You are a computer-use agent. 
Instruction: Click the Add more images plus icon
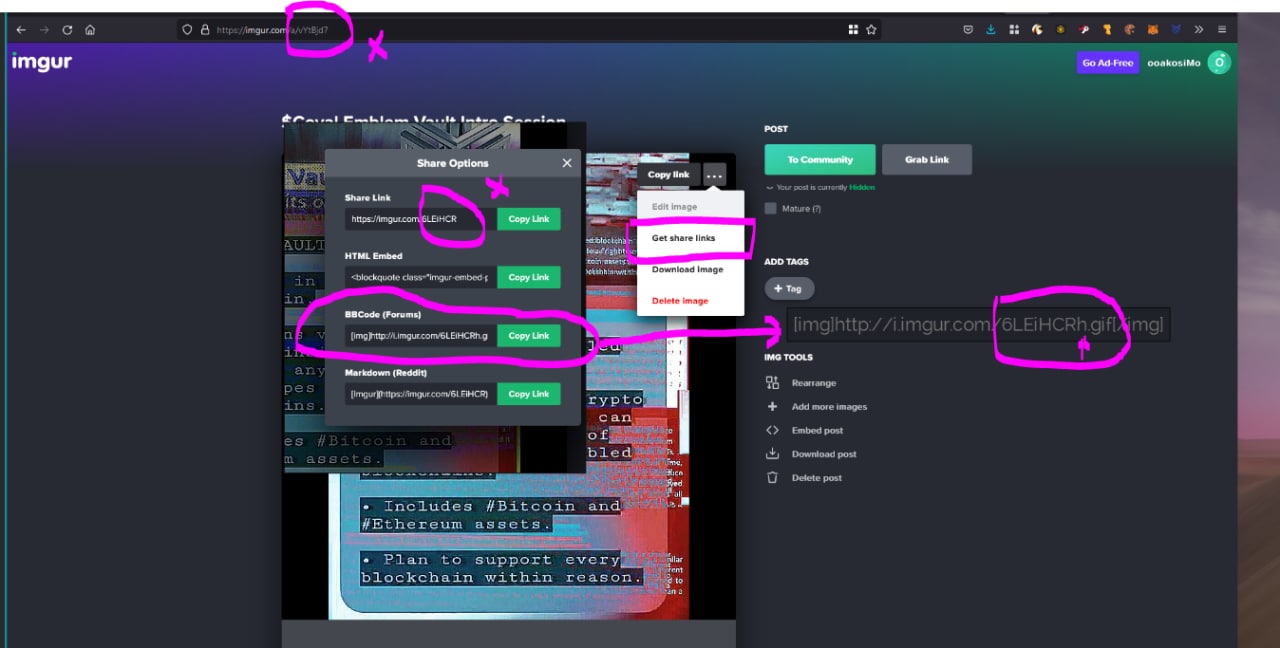(x=772, y=407)
